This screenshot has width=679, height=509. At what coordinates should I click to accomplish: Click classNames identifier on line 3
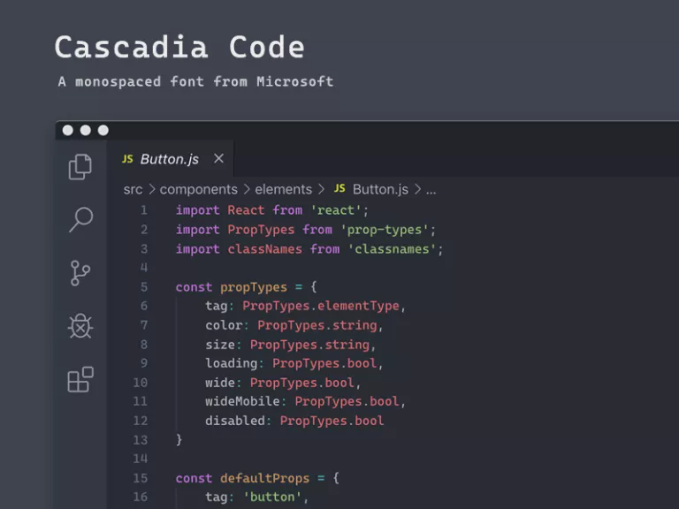265,249
